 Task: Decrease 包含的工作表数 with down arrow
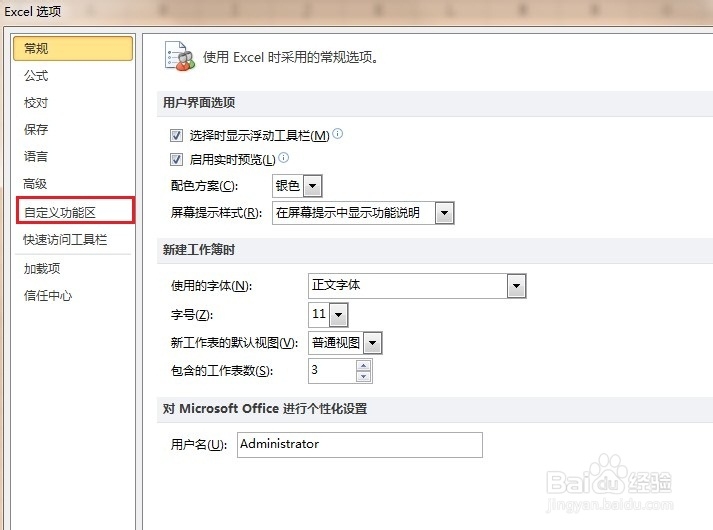(x=363, y=376)
